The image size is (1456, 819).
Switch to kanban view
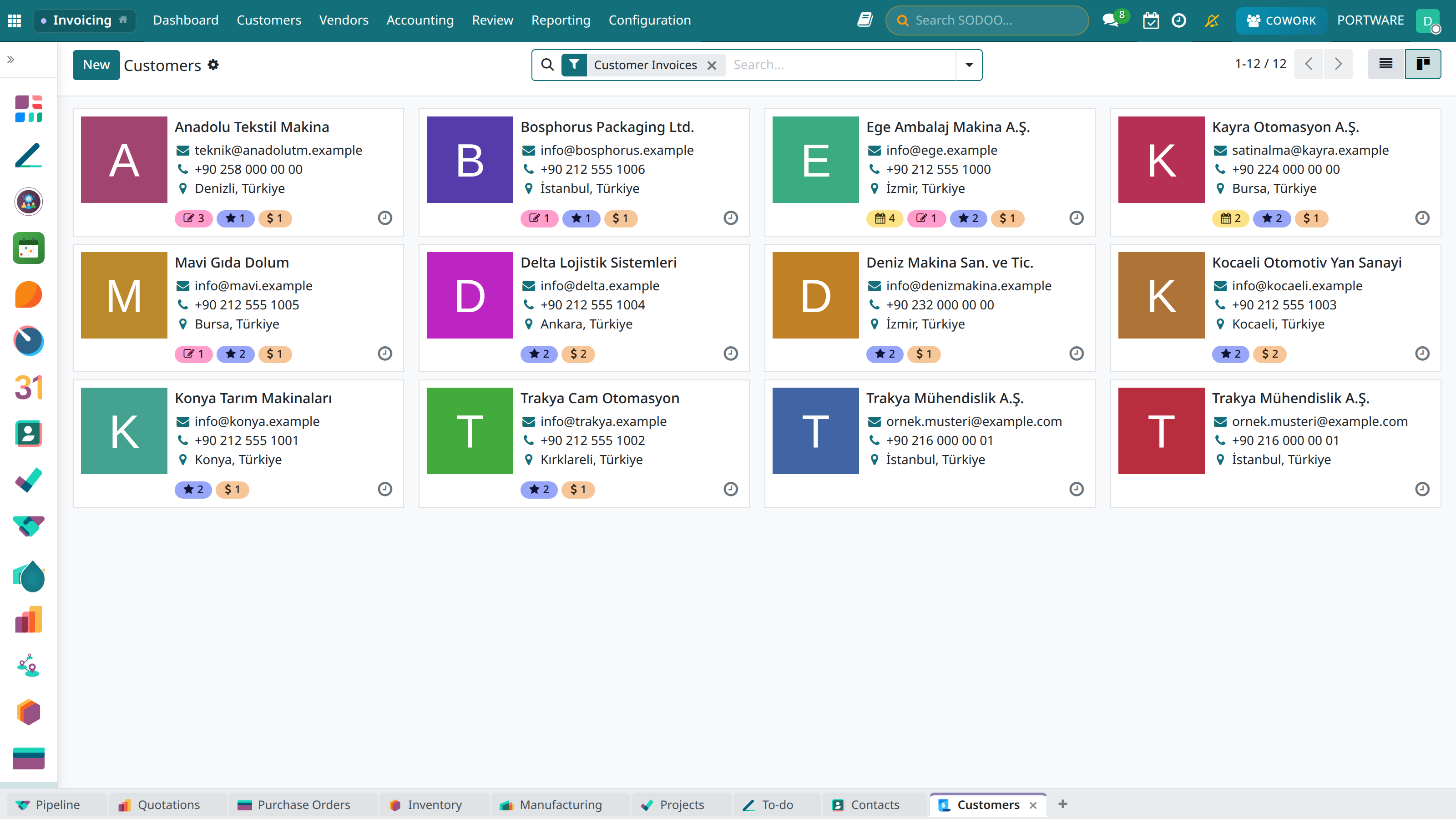click(1423, 64)
